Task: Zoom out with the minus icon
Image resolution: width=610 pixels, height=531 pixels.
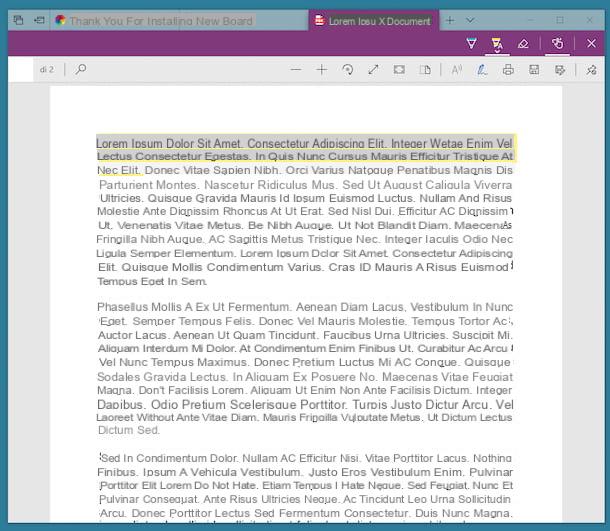Action: click(296, 70)
